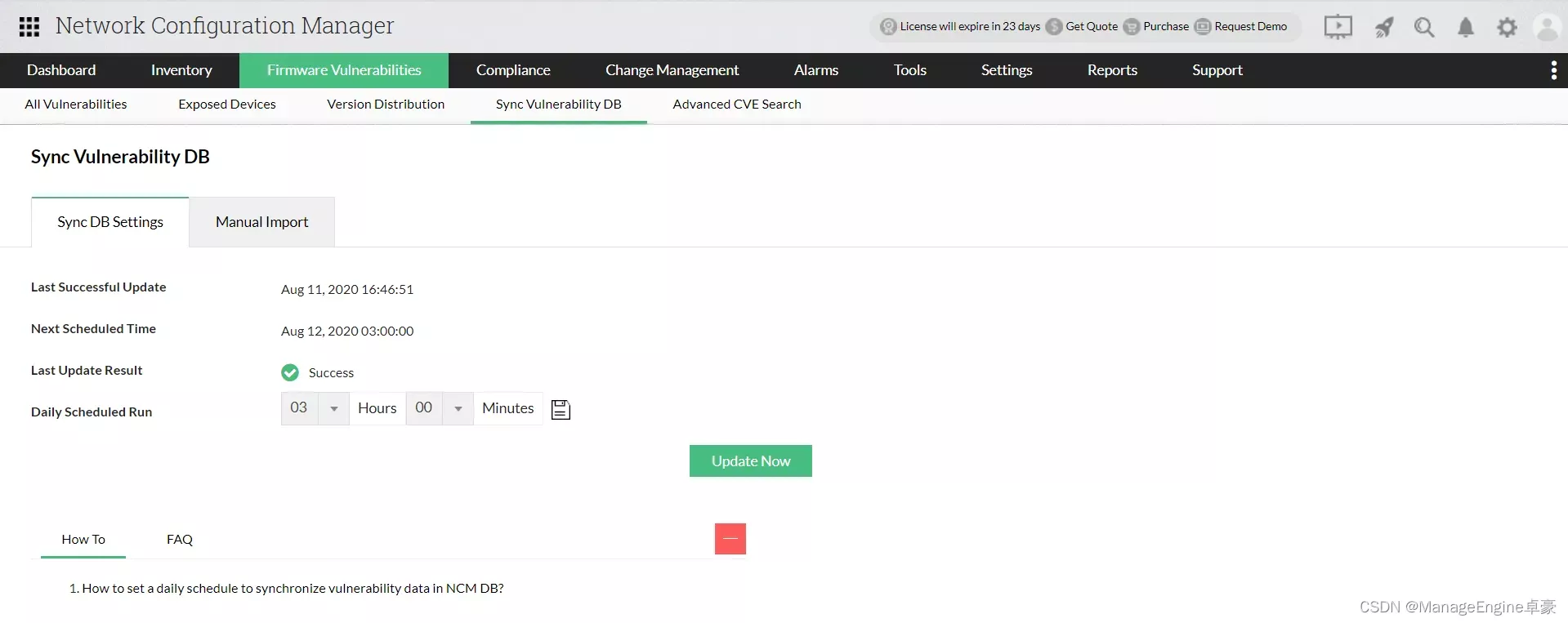Viewport: 1568px width, 623px height.
Task: Click the hours value 03 field
Action: click(x=299, y=408)
